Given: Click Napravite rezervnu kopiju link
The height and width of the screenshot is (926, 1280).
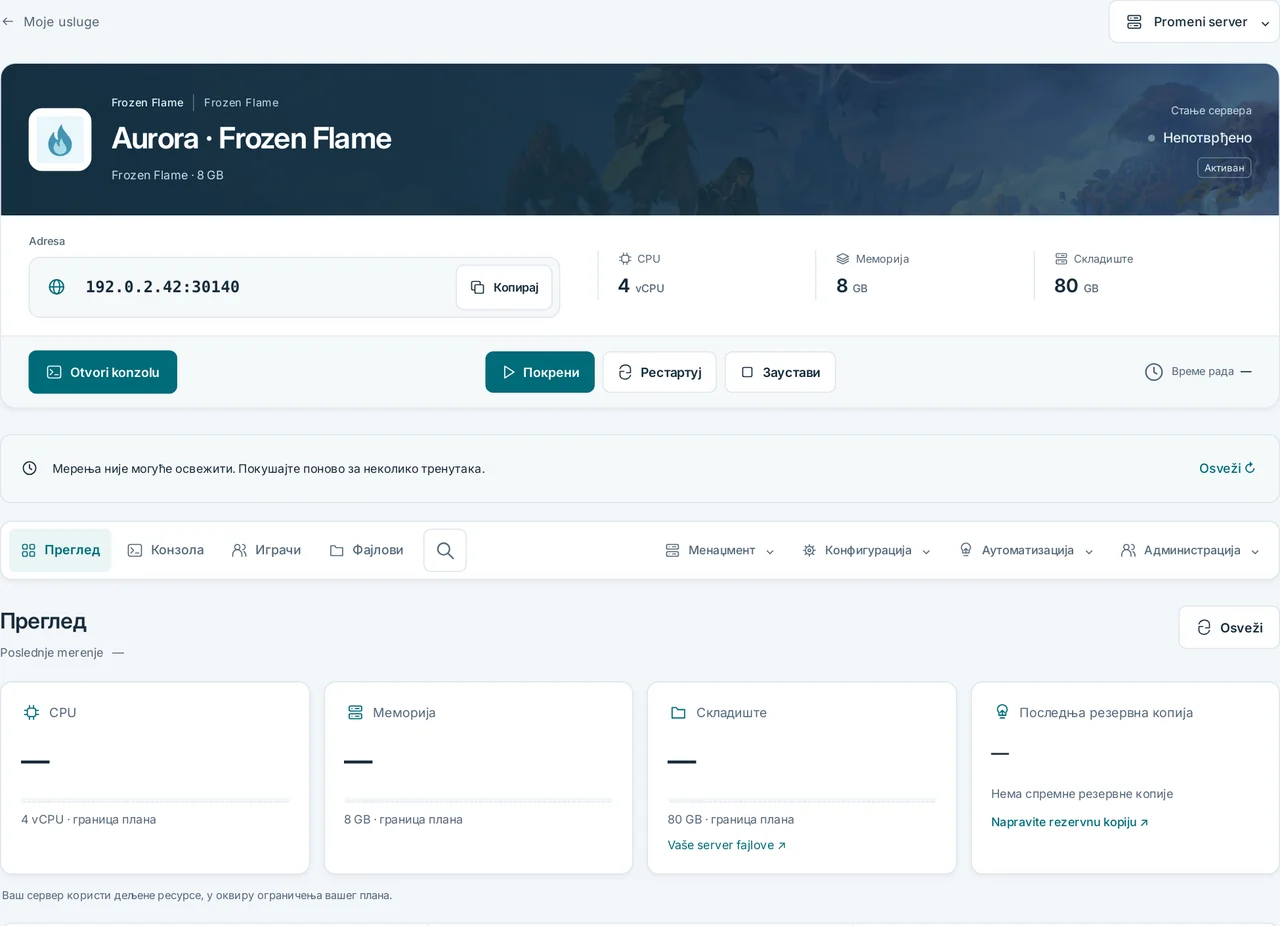Looking at the screenshot, I should click(x=1070, y=822).
